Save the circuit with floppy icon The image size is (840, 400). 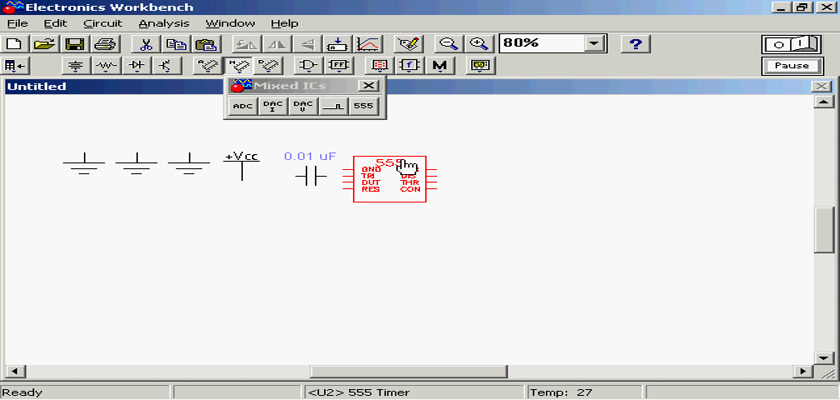76,44
